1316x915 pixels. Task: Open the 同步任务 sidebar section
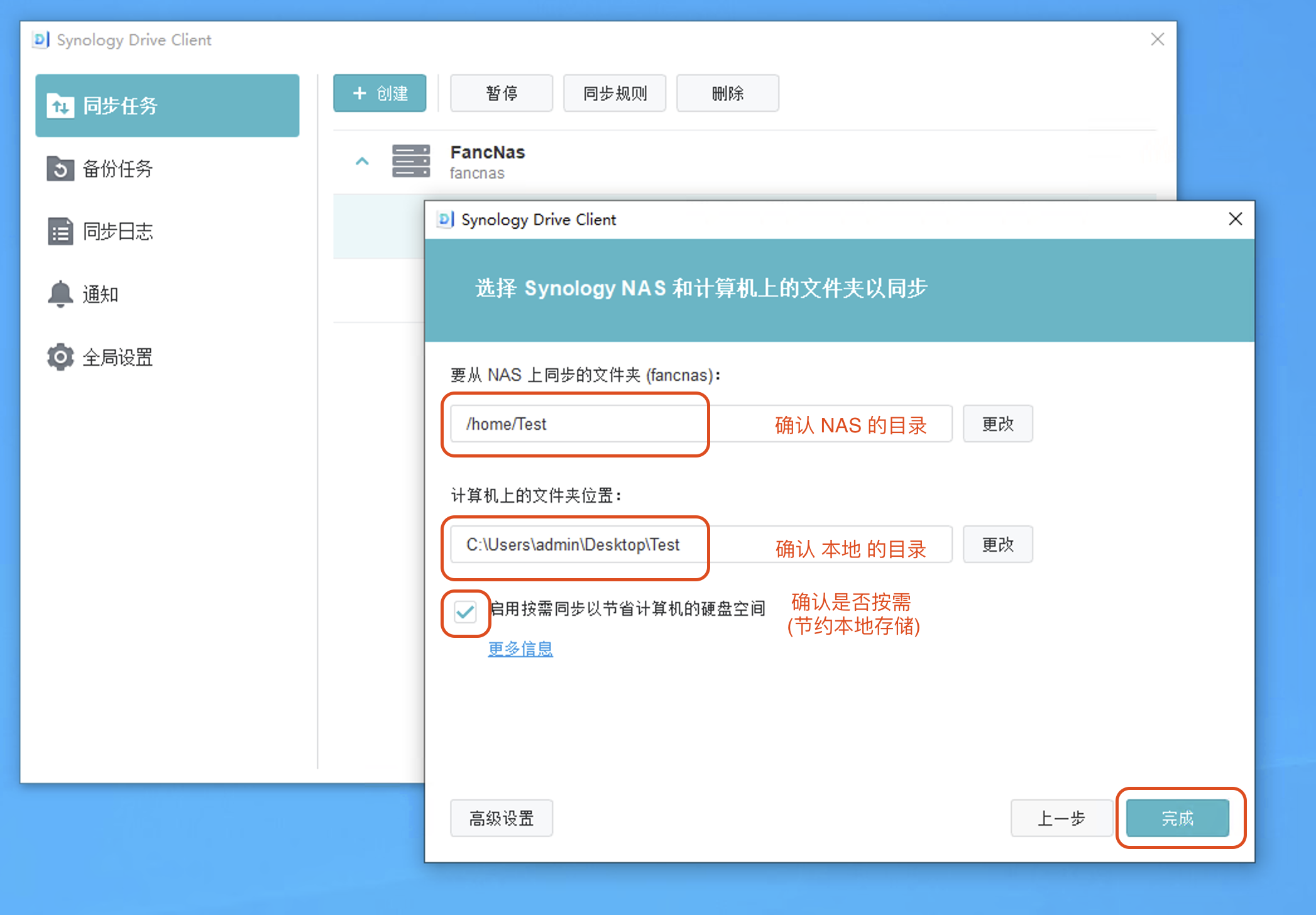click(167, 106)
